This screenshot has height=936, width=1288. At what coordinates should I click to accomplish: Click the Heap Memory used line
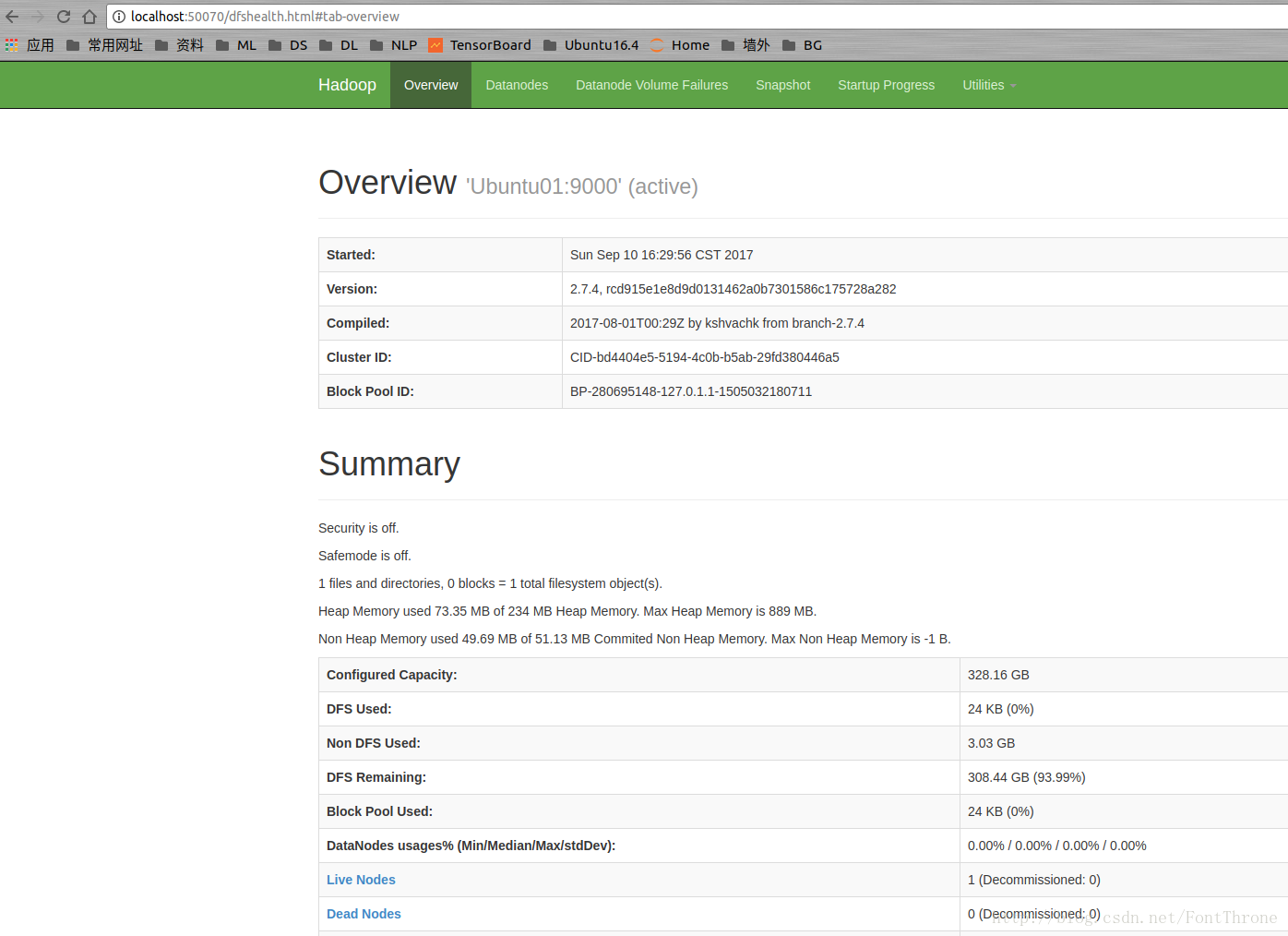pos(567,611)
